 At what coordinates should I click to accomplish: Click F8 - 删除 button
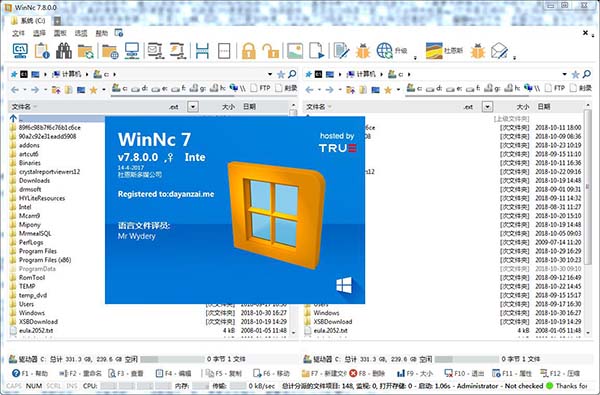[367, 373]
